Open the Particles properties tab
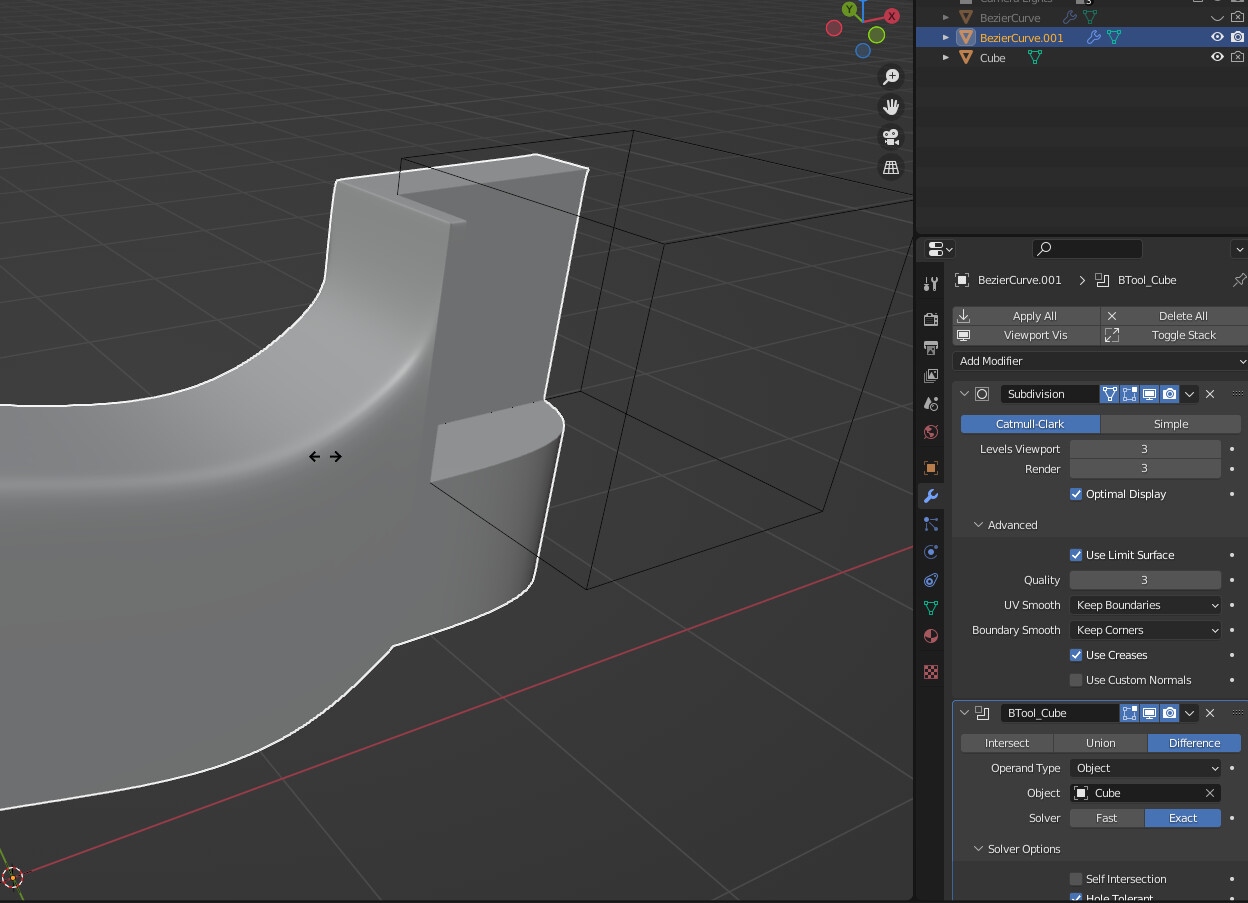This screenshot has width=1248, height=903. 931,524
